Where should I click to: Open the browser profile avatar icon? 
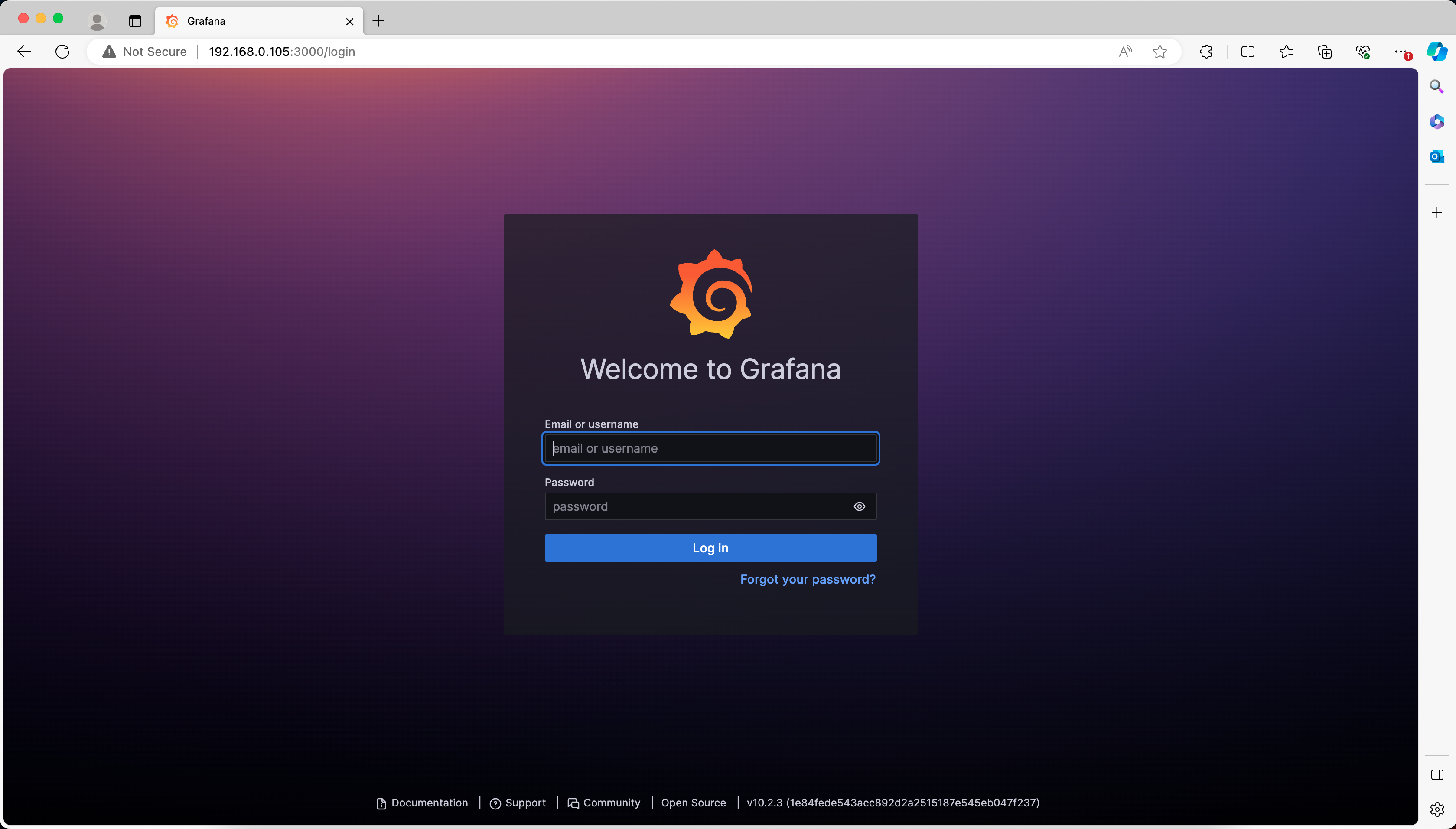[98, 21]
